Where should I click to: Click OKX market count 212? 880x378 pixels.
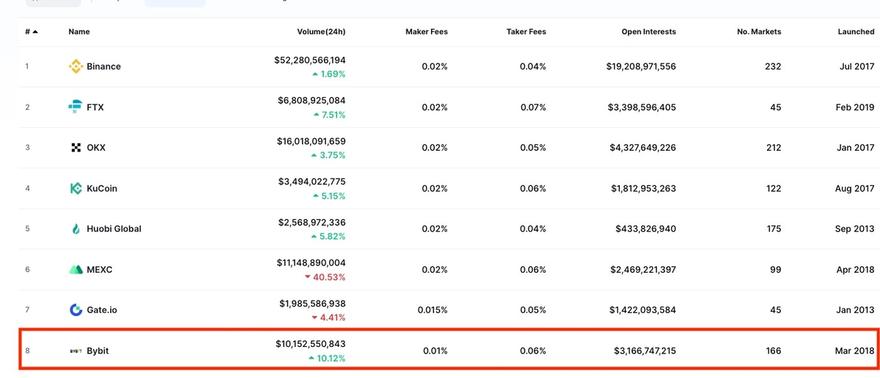tap(773, 148)
